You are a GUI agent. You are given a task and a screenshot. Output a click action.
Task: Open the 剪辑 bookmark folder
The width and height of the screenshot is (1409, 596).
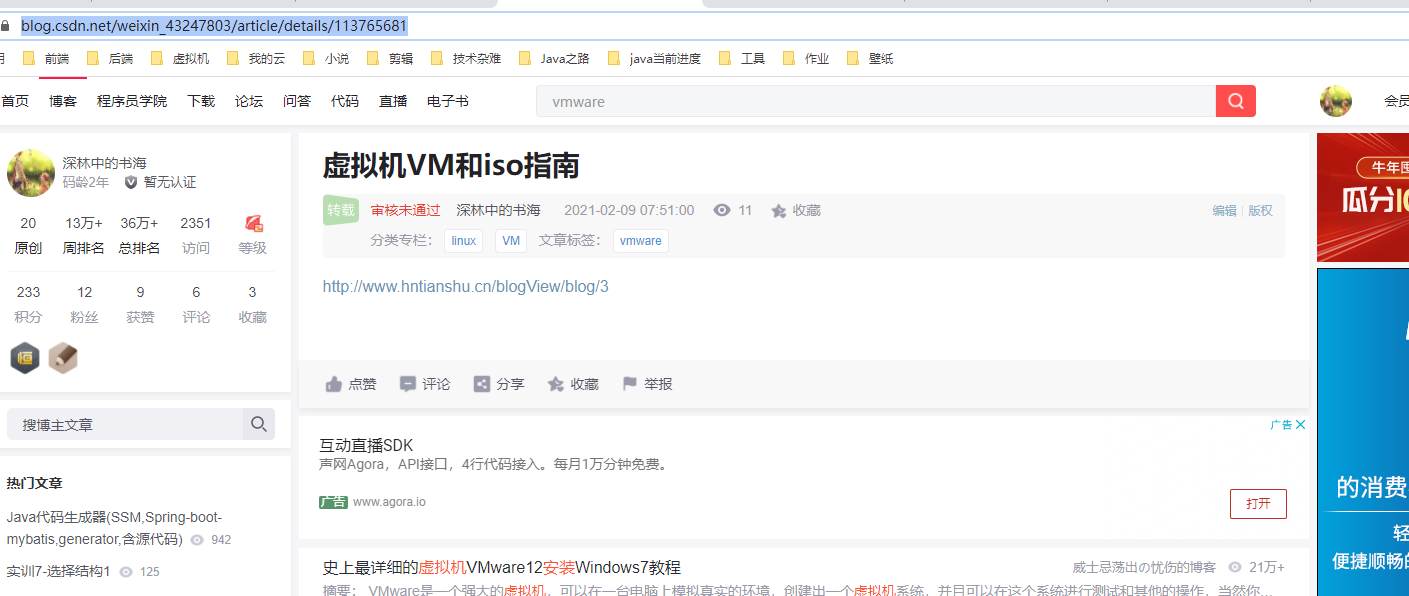coord(390,59)
